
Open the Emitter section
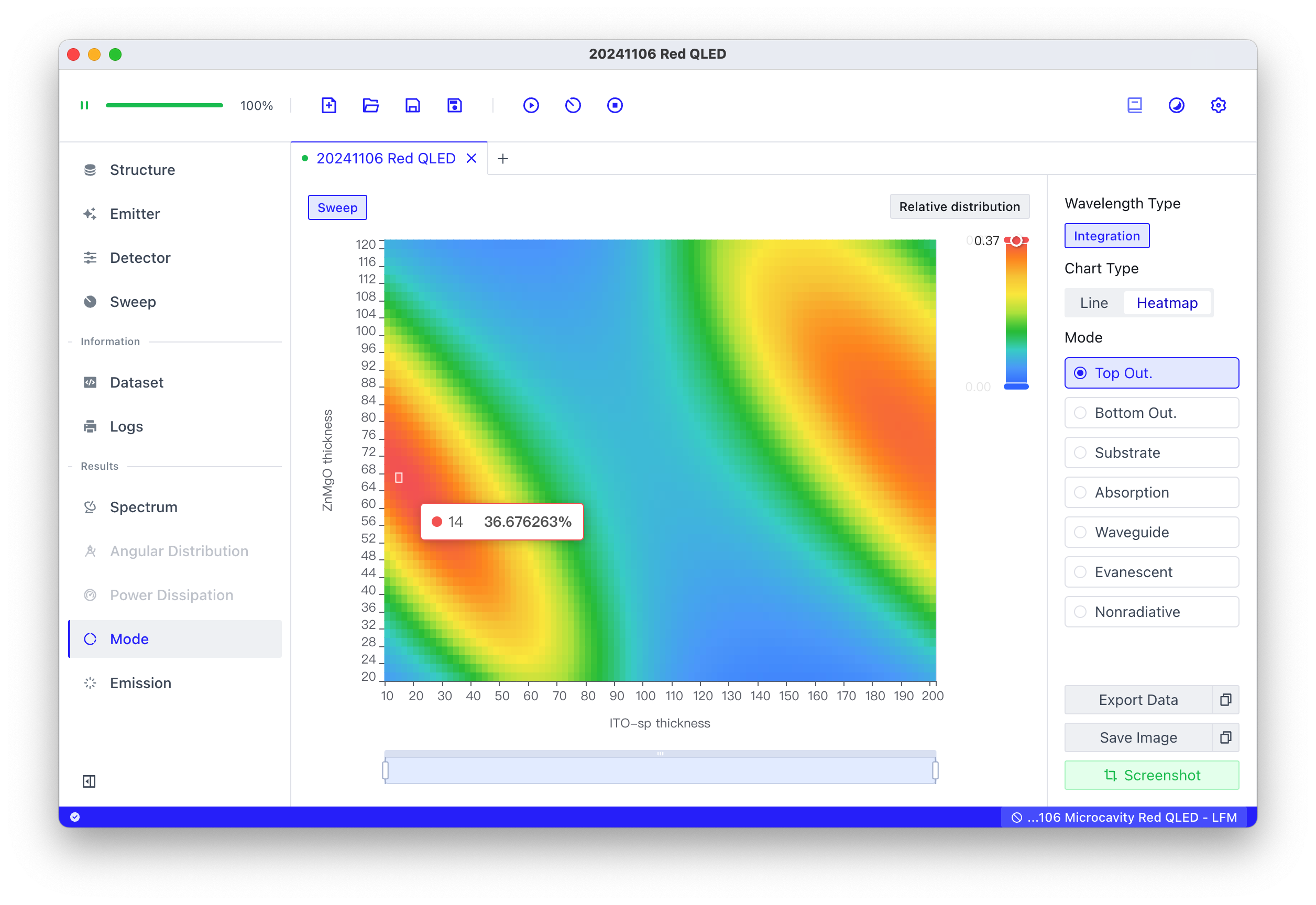(174, 214)
